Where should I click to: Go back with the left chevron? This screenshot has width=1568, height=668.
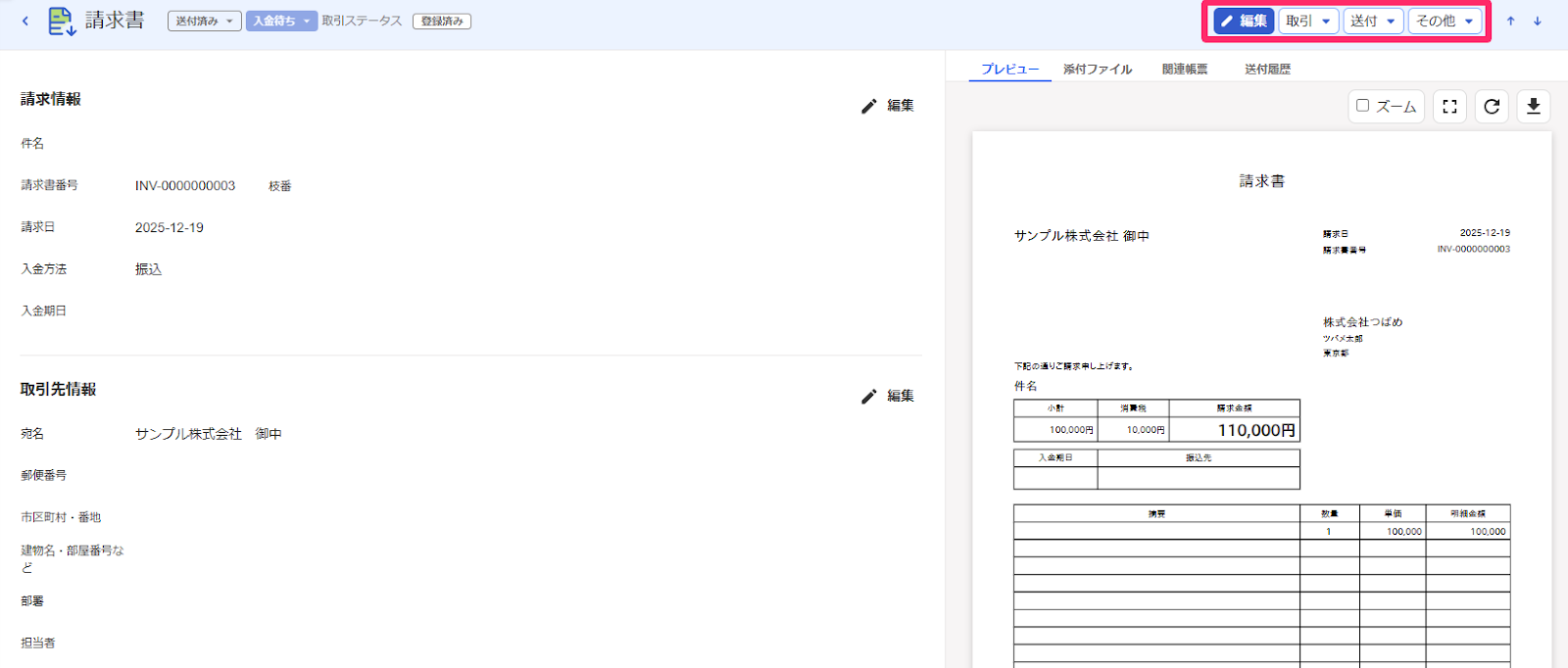click(24, 21)
